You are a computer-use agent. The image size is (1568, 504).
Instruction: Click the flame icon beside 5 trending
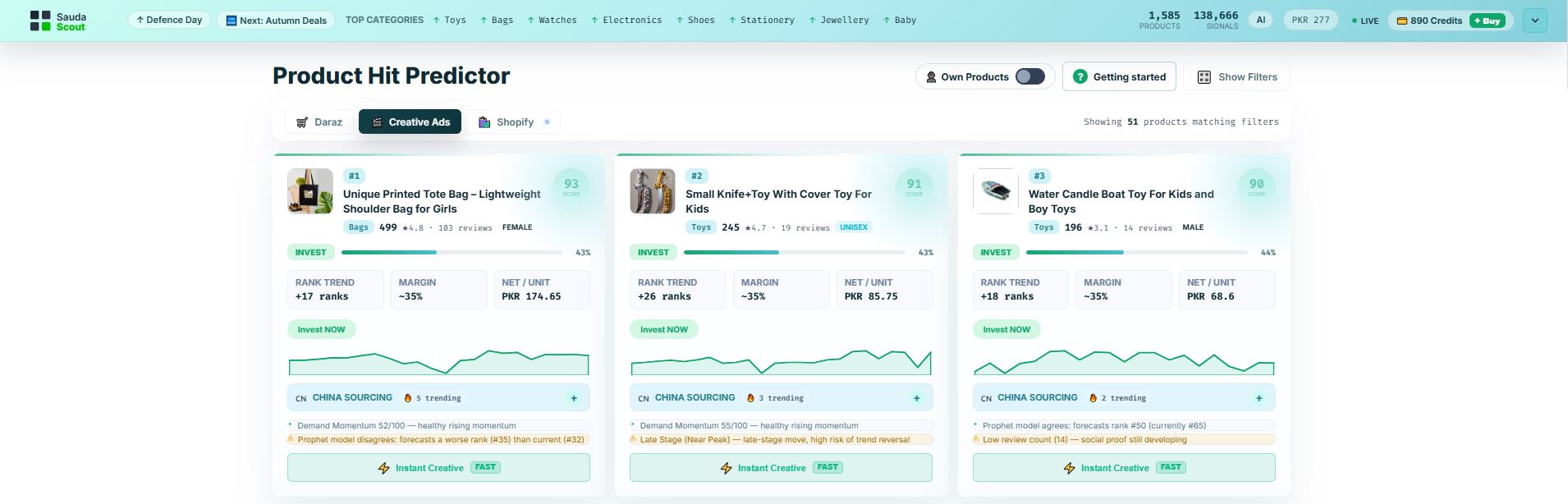pos(407,397)
